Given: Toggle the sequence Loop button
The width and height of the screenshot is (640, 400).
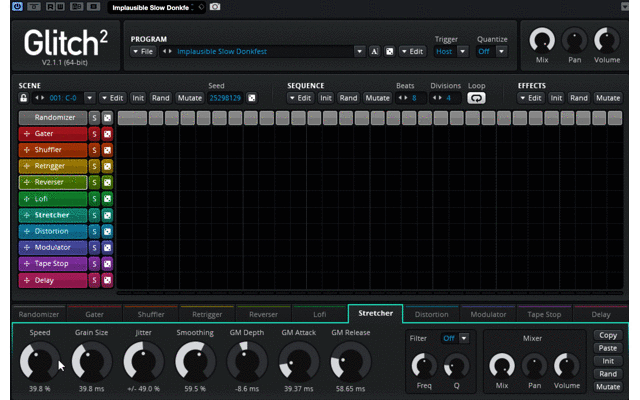Looking at the screenshot, I should pyautogui.click(x=476, y=98).
